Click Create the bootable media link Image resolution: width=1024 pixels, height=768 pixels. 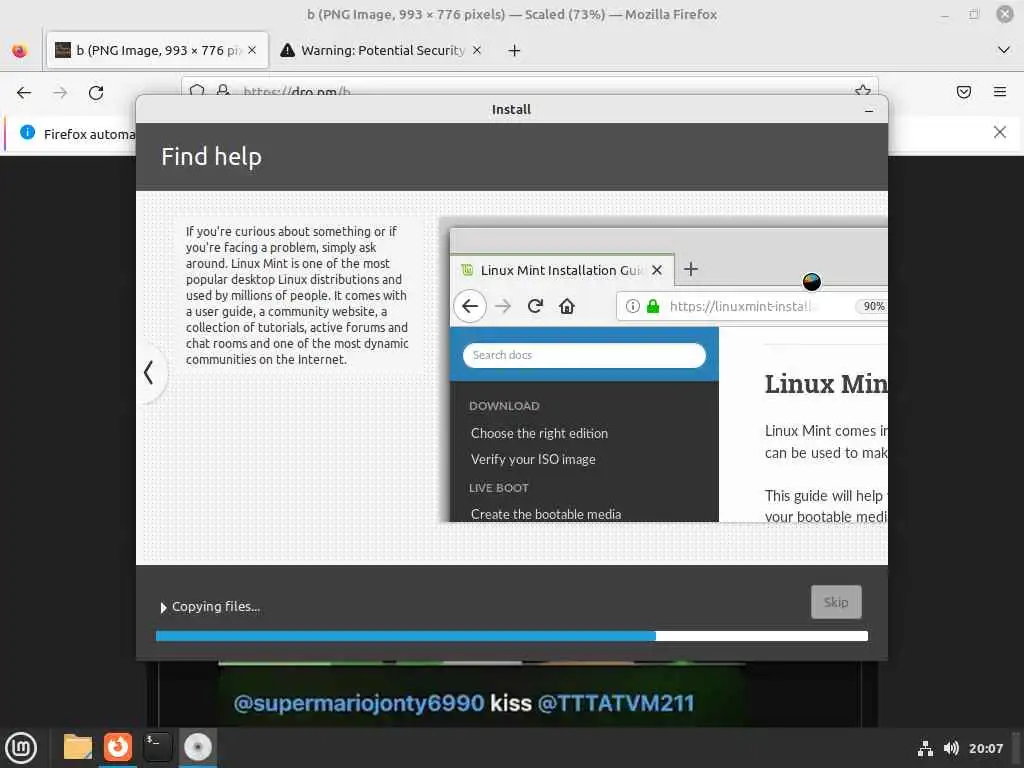coord(545,514)
